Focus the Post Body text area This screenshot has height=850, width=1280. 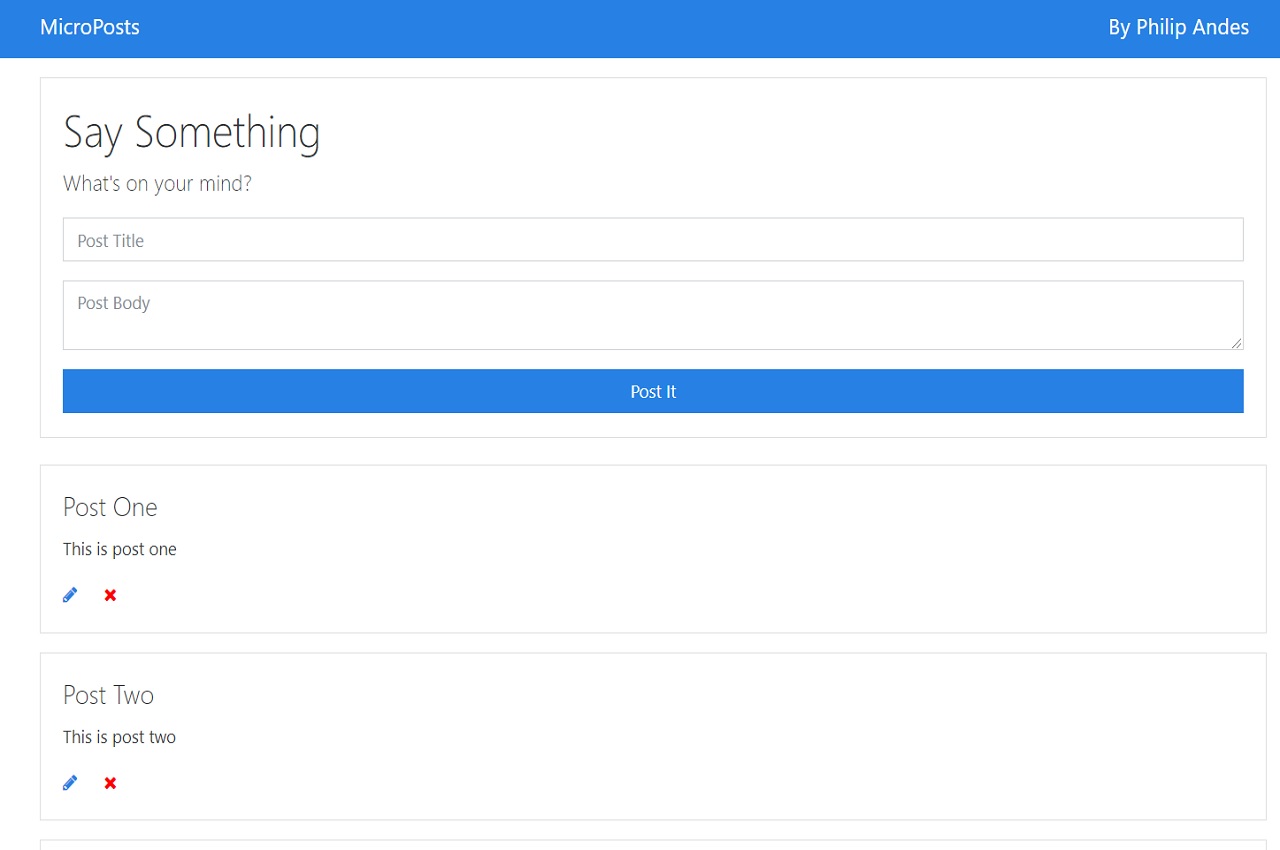[653, 315]
